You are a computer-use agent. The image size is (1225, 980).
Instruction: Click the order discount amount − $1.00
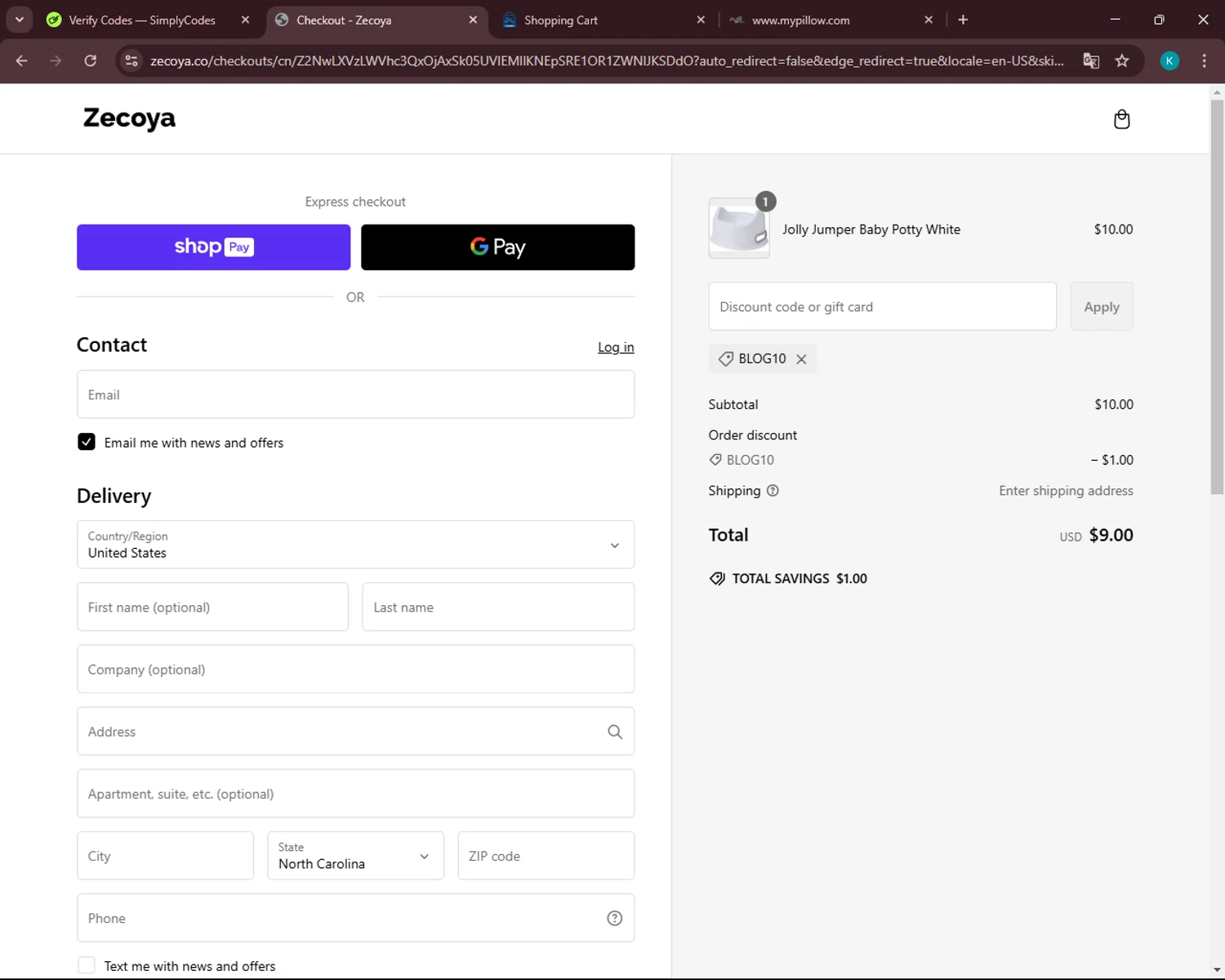click(1111, 460)
